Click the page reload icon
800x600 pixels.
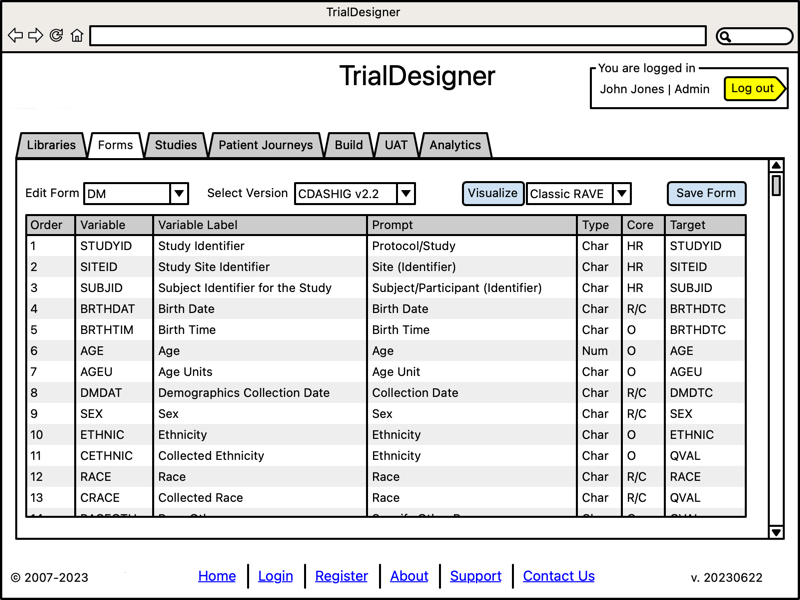tap(56, 35)
